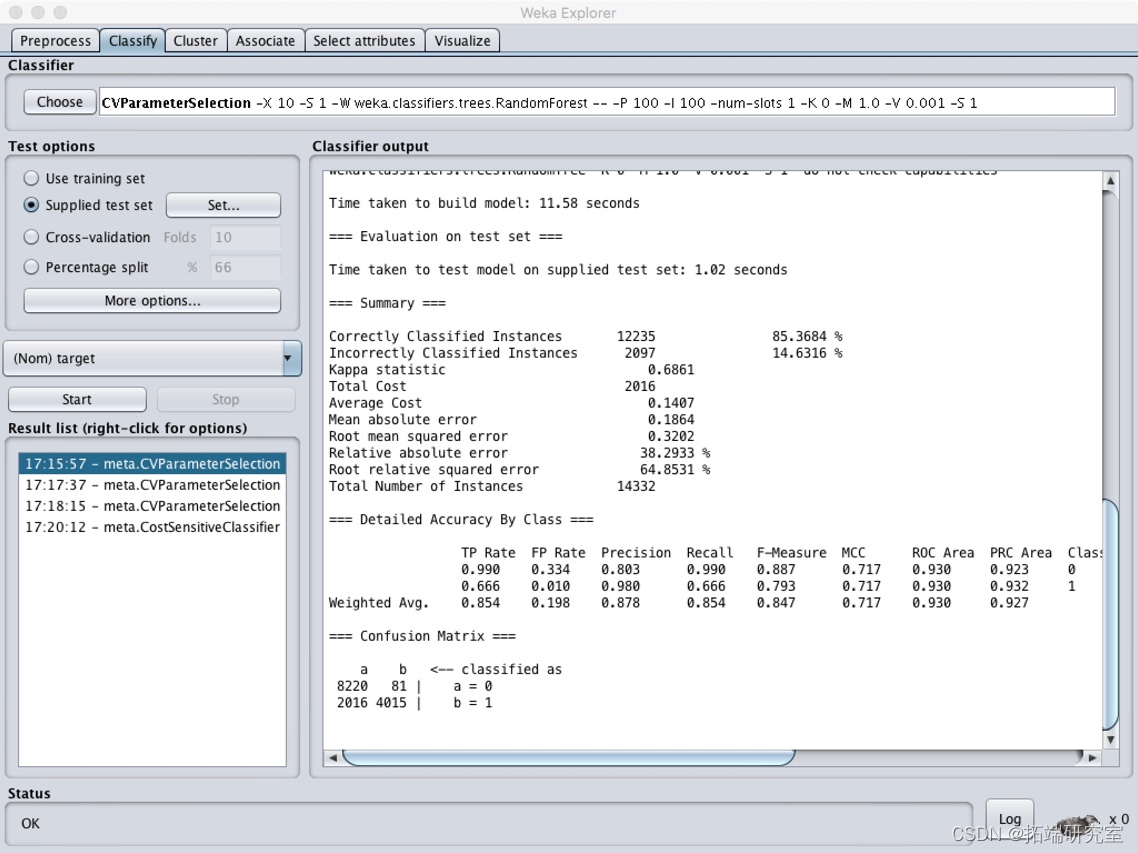Image resolution: width=1138 pixels, height=853 pixels.
Task: Open the Cluster tab
Action: tap(195, 41)
